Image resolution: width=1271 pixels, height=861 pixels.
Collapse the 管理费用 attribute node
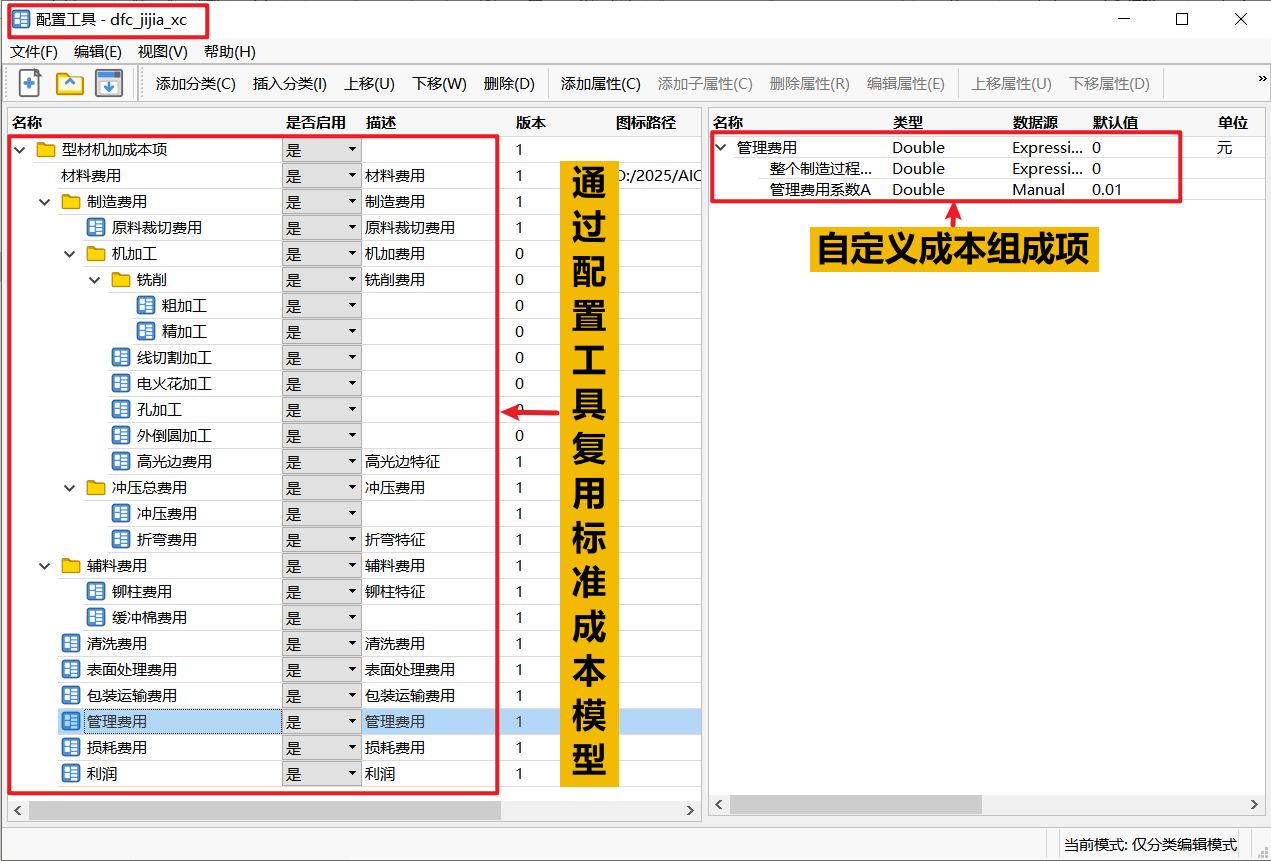pyautogui.click(x=721, y=148)
